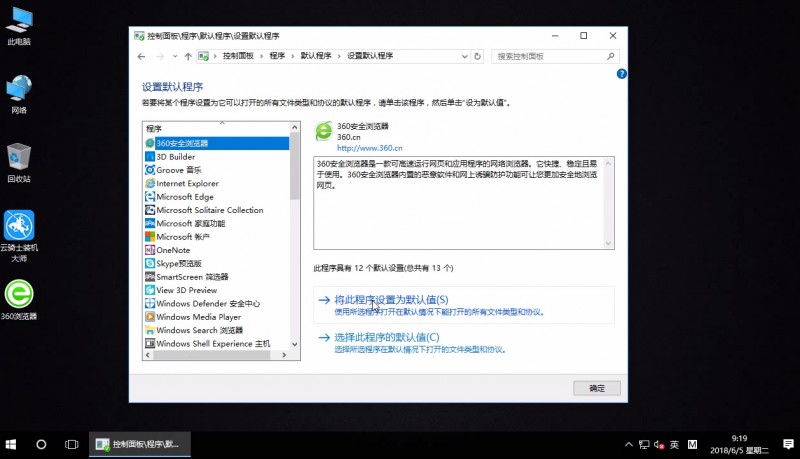The width and height of the screenshot is (800, 459).
Task: Select 360安全浏览器 in the program list
Action: [217, 143]
